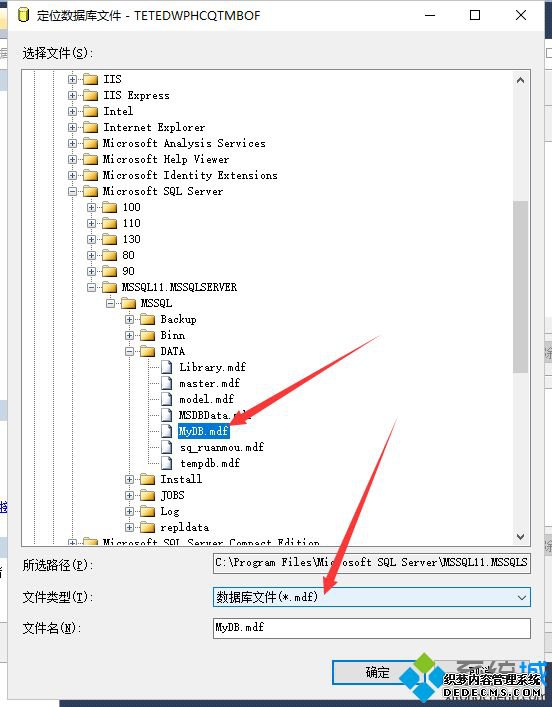Click the file name input field

[x=372, y=628]
